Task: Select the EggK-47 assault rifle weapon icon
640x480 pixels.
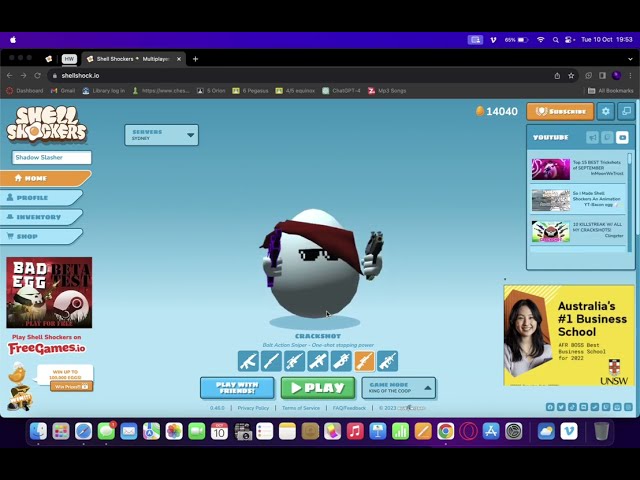Action: pos(248,361)
